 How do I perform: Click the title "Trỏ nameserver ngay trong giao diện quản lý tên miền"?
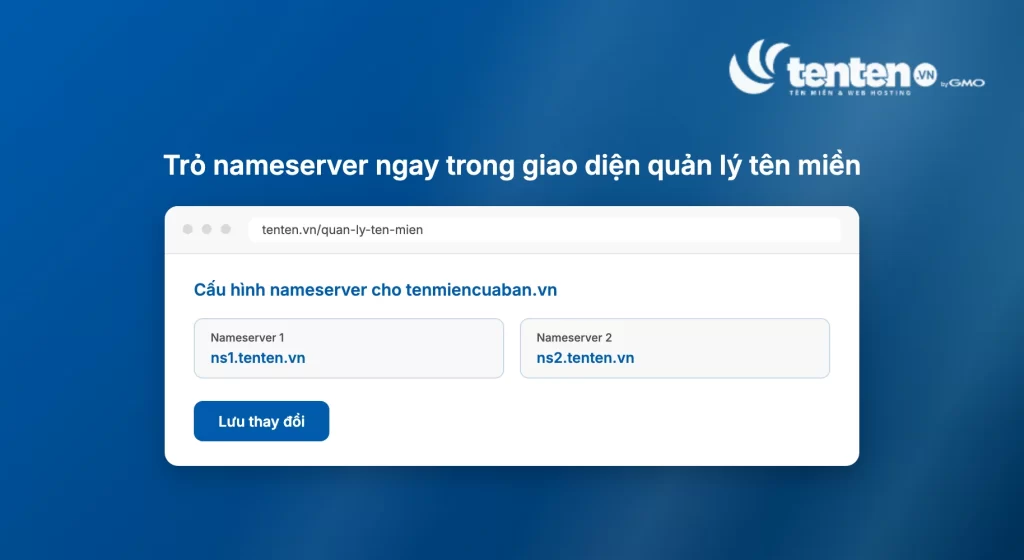[x=511, y=166]
